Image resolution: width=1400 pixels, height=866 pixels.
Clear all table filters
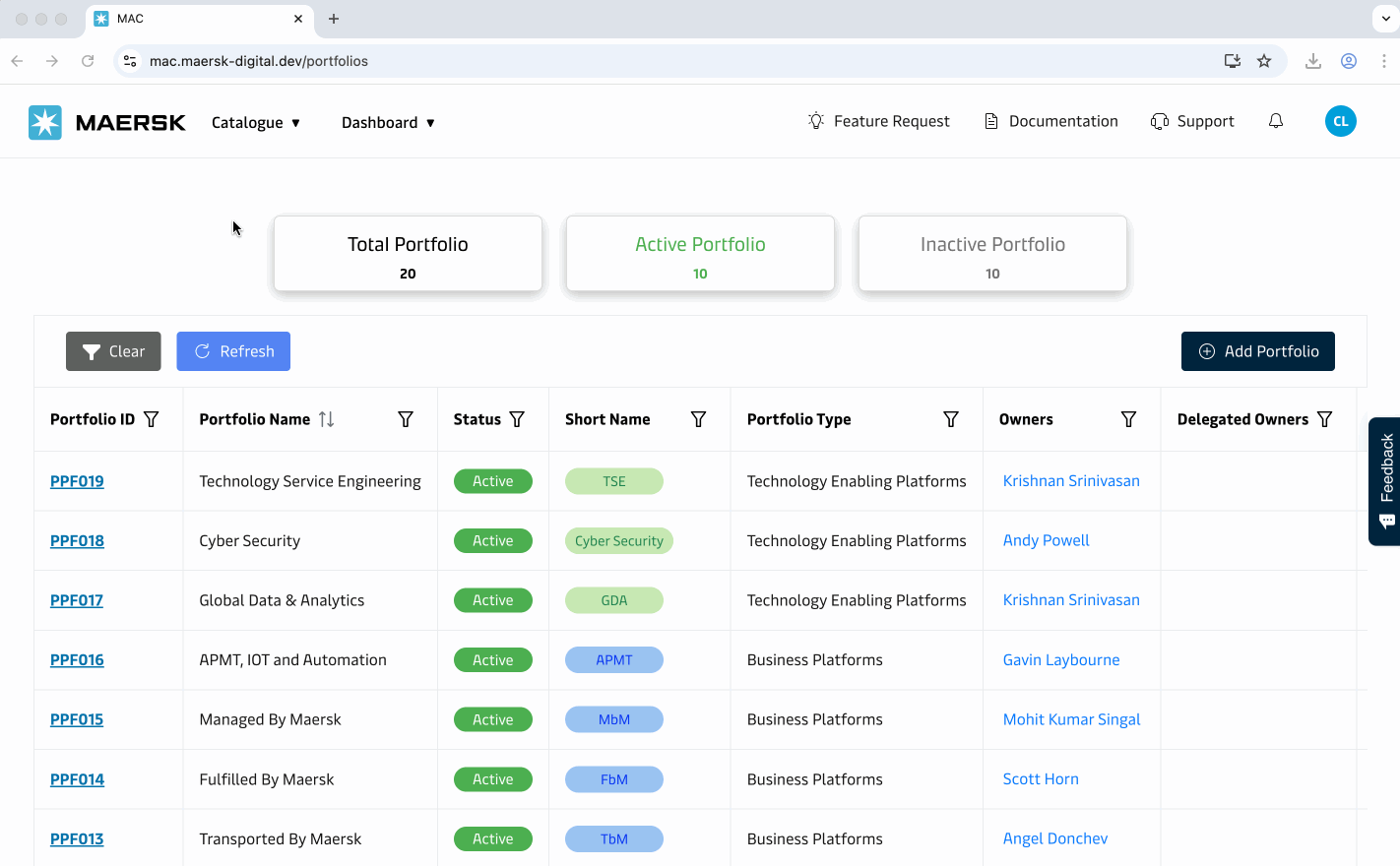click(x=113, y=351)
